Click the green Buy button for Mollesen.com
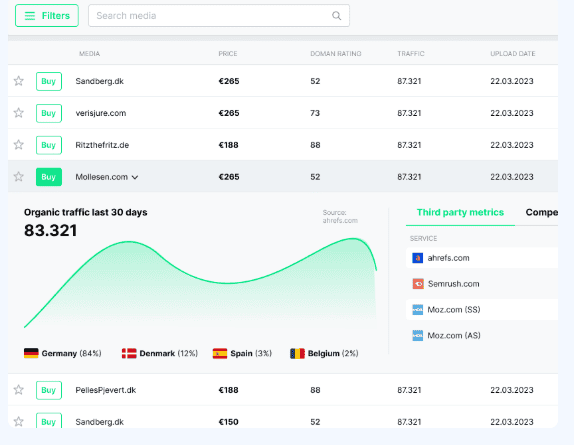The image size is (574, 445). point(49,177)
